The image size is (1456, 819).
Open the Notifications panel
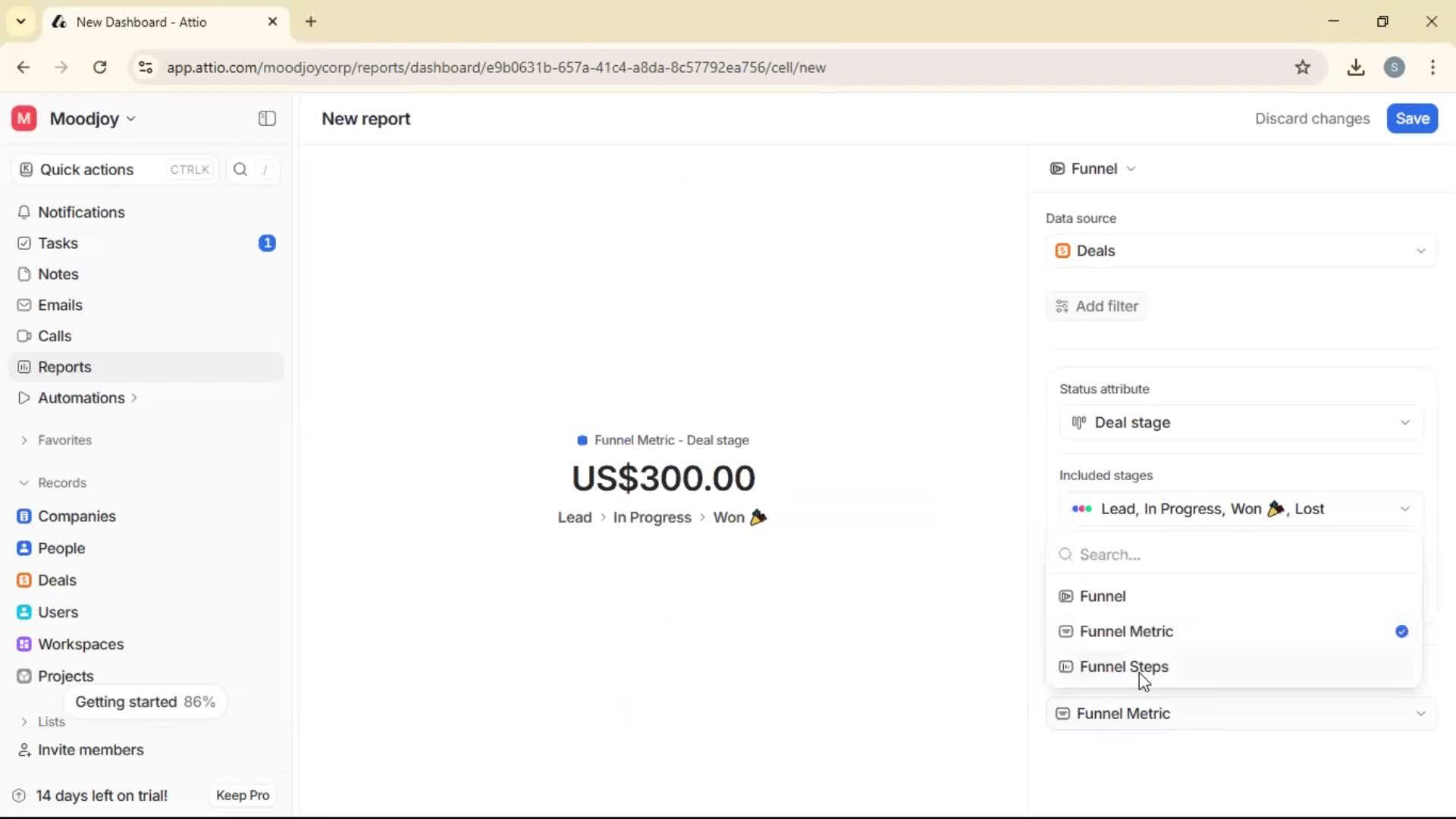[x=80, y=212]
